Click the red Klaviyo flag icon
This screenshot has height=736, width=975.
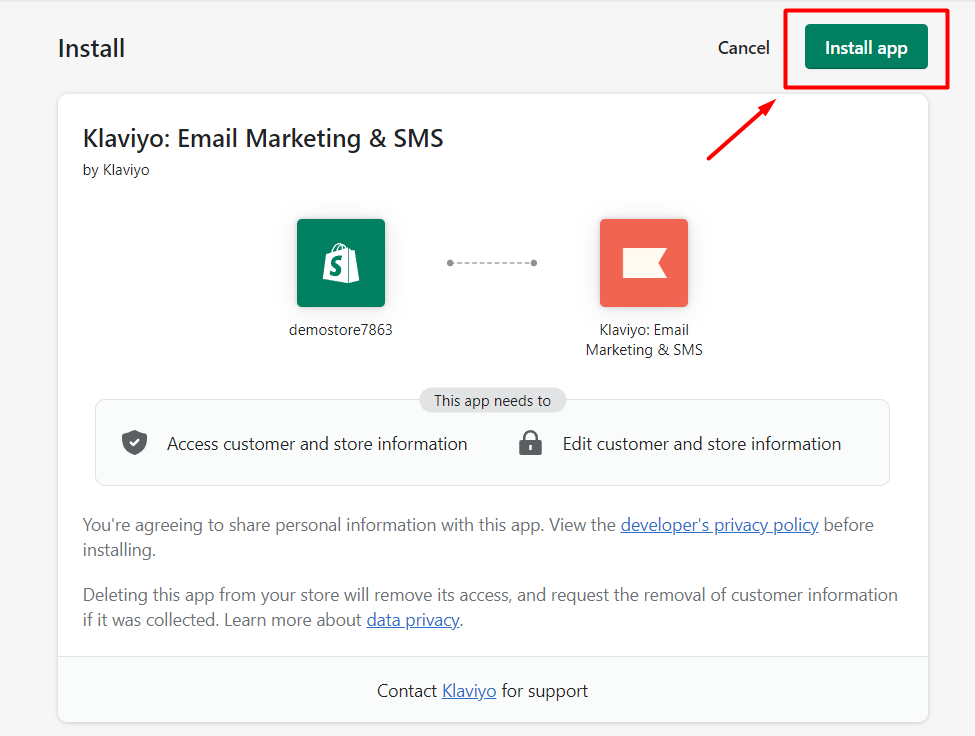pos(643,263)
